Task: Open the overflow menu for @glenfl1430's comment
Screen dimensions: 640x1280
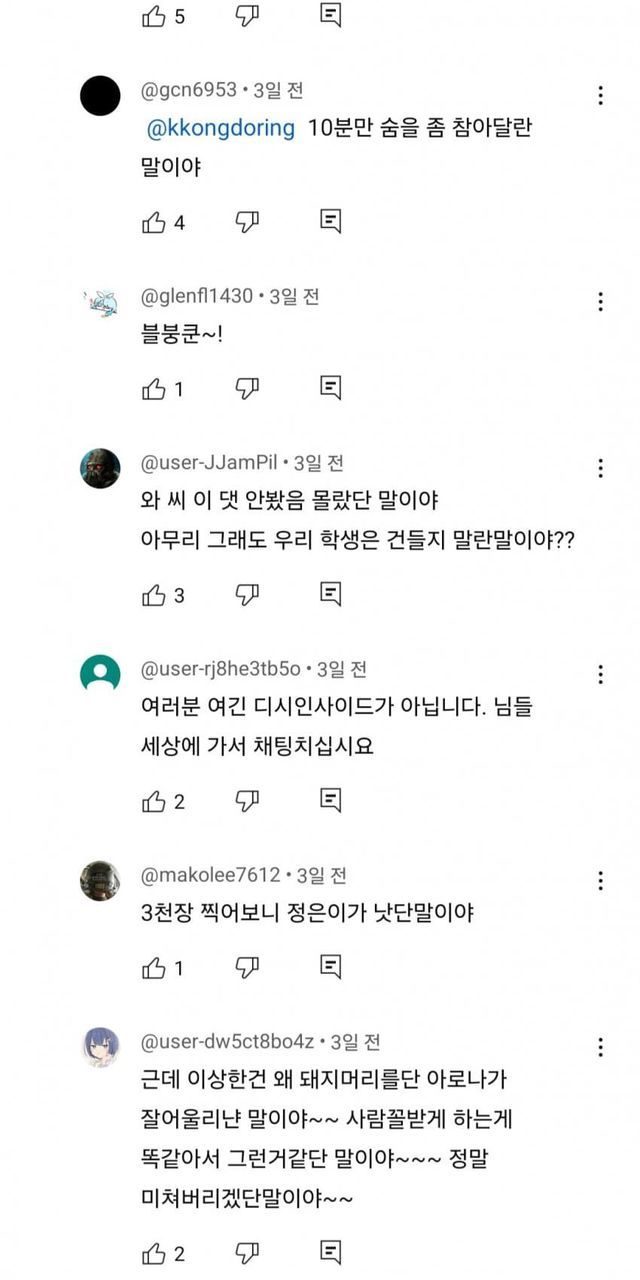Action: [600, 302]
